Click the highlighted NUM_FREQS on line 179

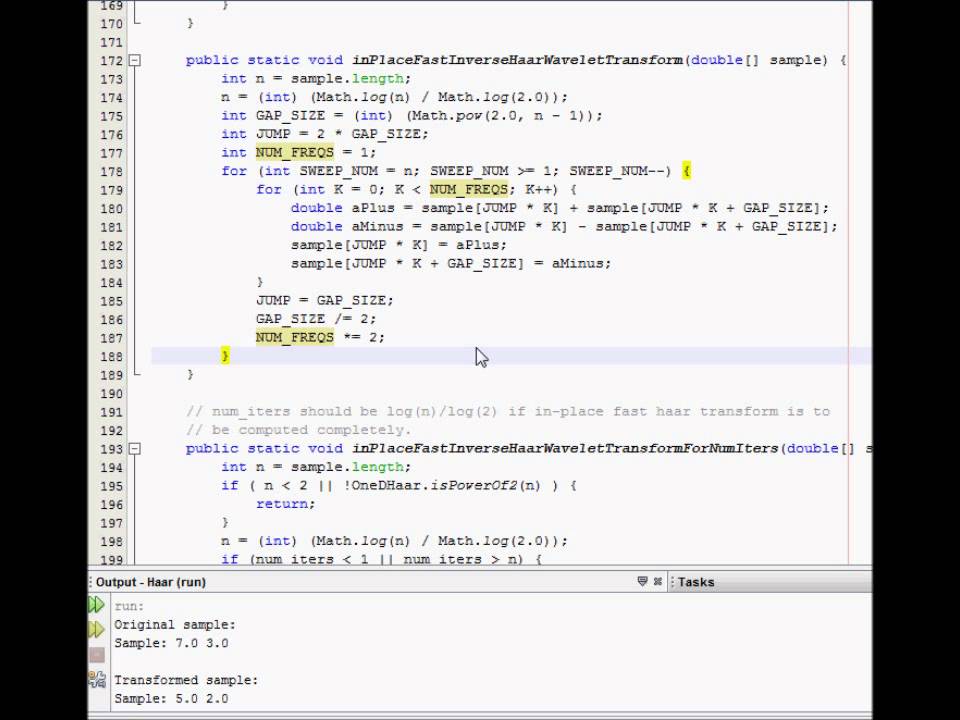coord(468,189)
